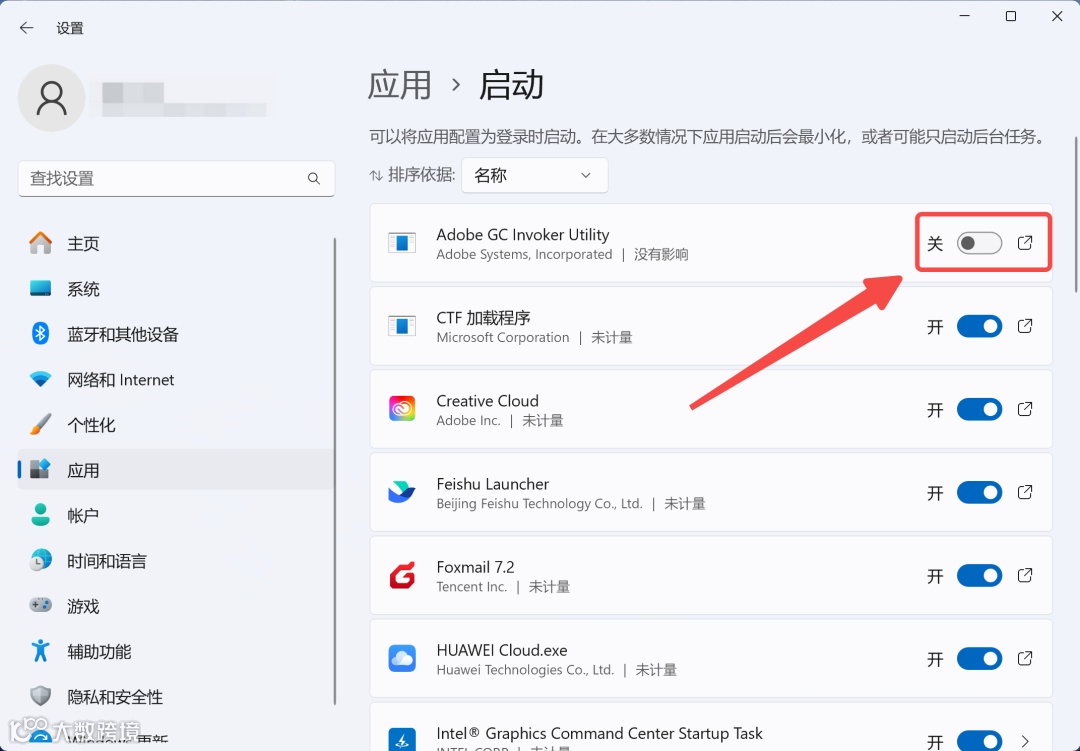1080x751 pixels.
Task: Open file location for CTF 加载程序
Action: pyautogui.click(x=1025, y=326)
